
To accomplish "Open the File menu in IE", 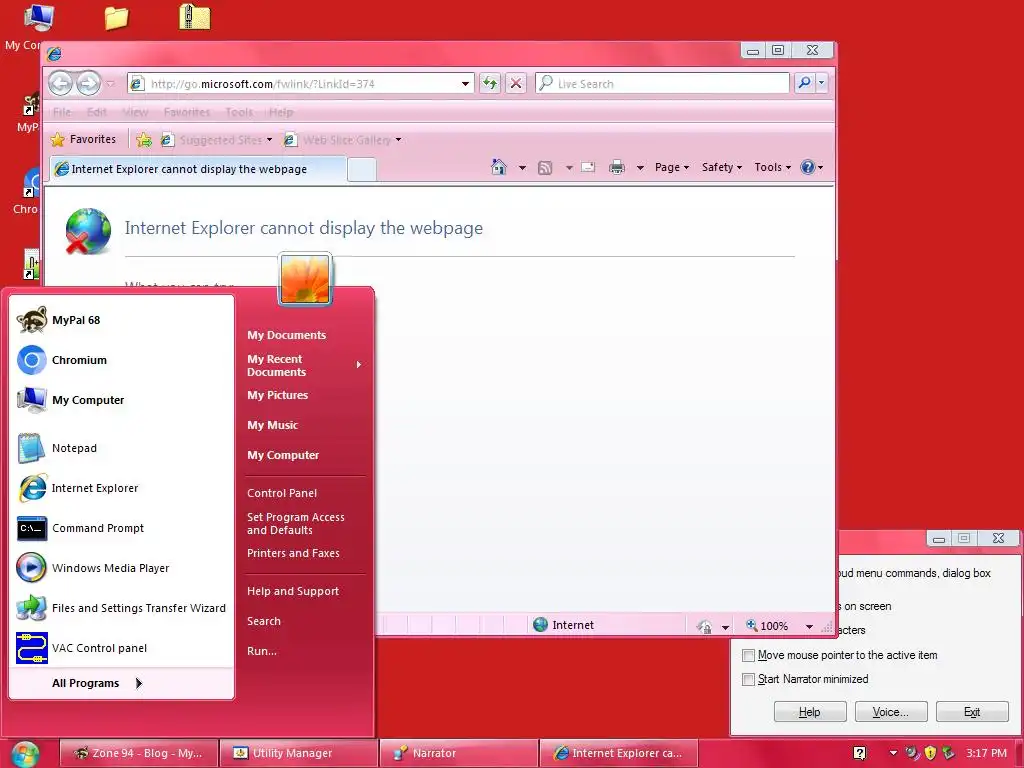I will tap(62, 112).
